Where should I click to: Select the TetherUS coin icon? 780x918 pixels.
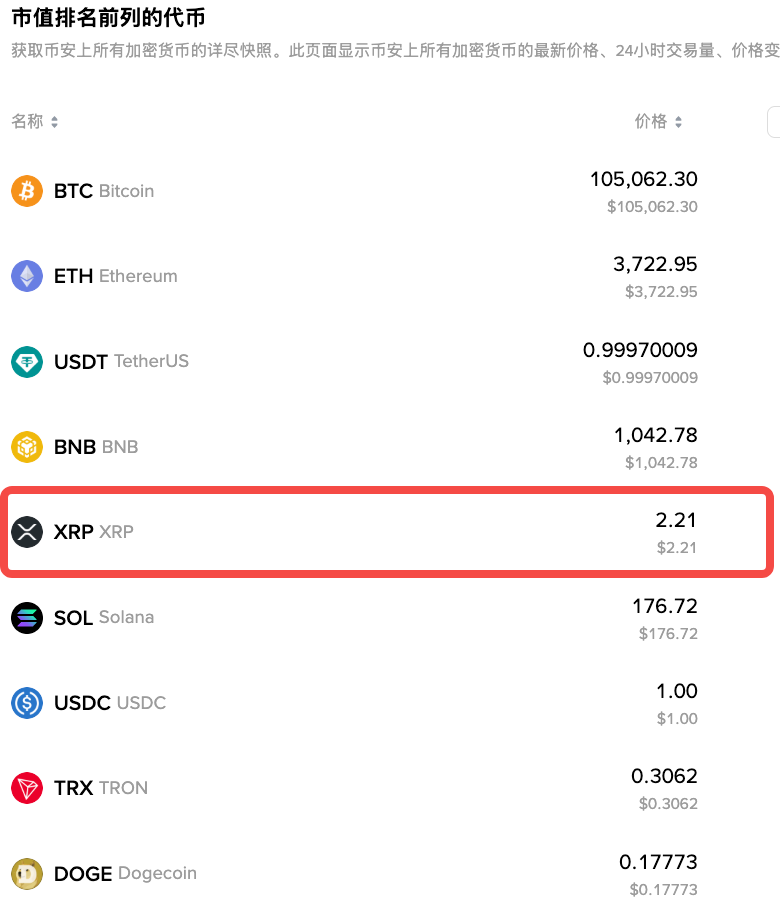26,362
